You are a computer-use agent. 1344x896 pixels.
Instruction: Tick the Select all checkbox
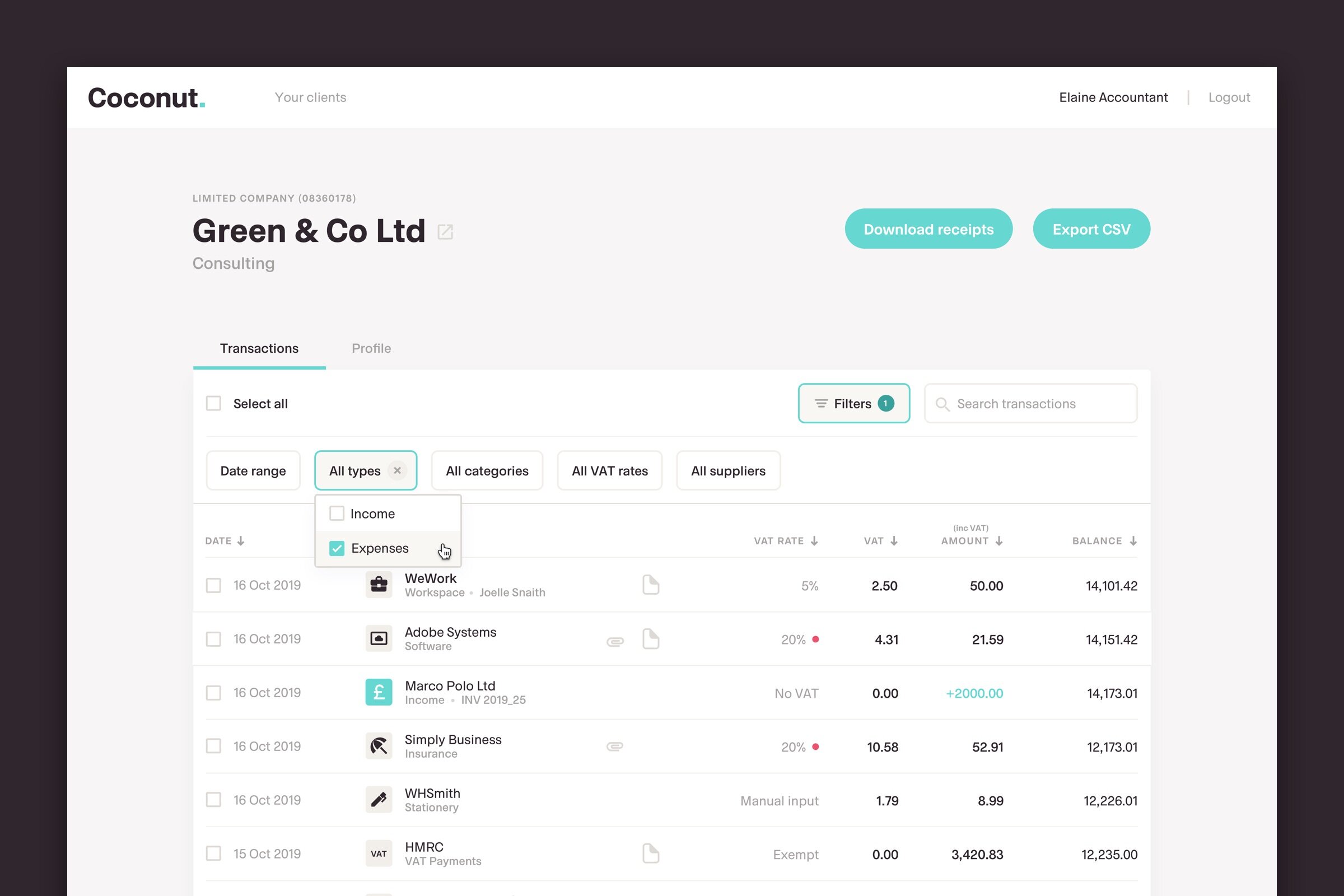(214, 403)
